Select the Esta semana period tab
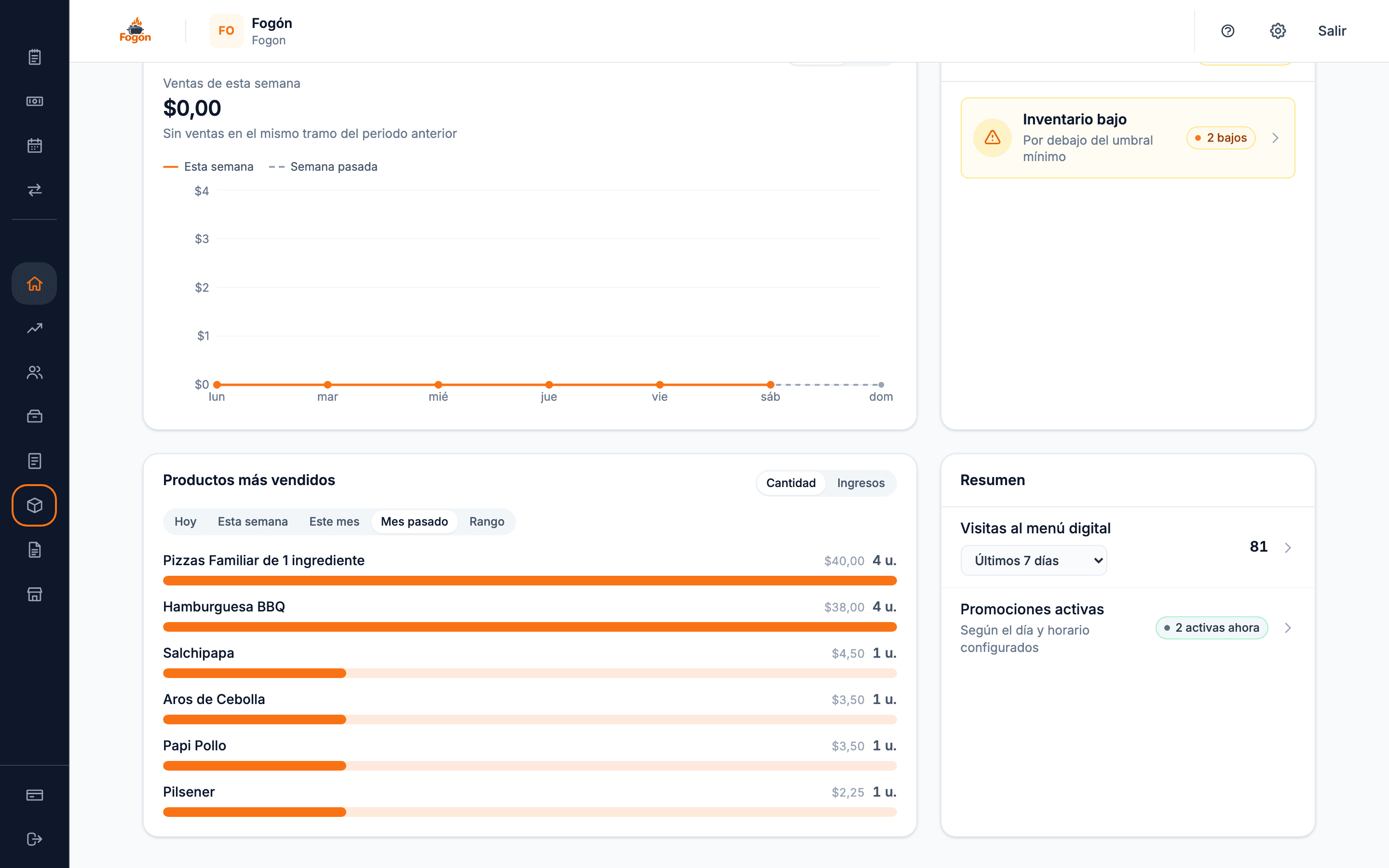This screenshot has height=868, width=1389. [253, 521]
